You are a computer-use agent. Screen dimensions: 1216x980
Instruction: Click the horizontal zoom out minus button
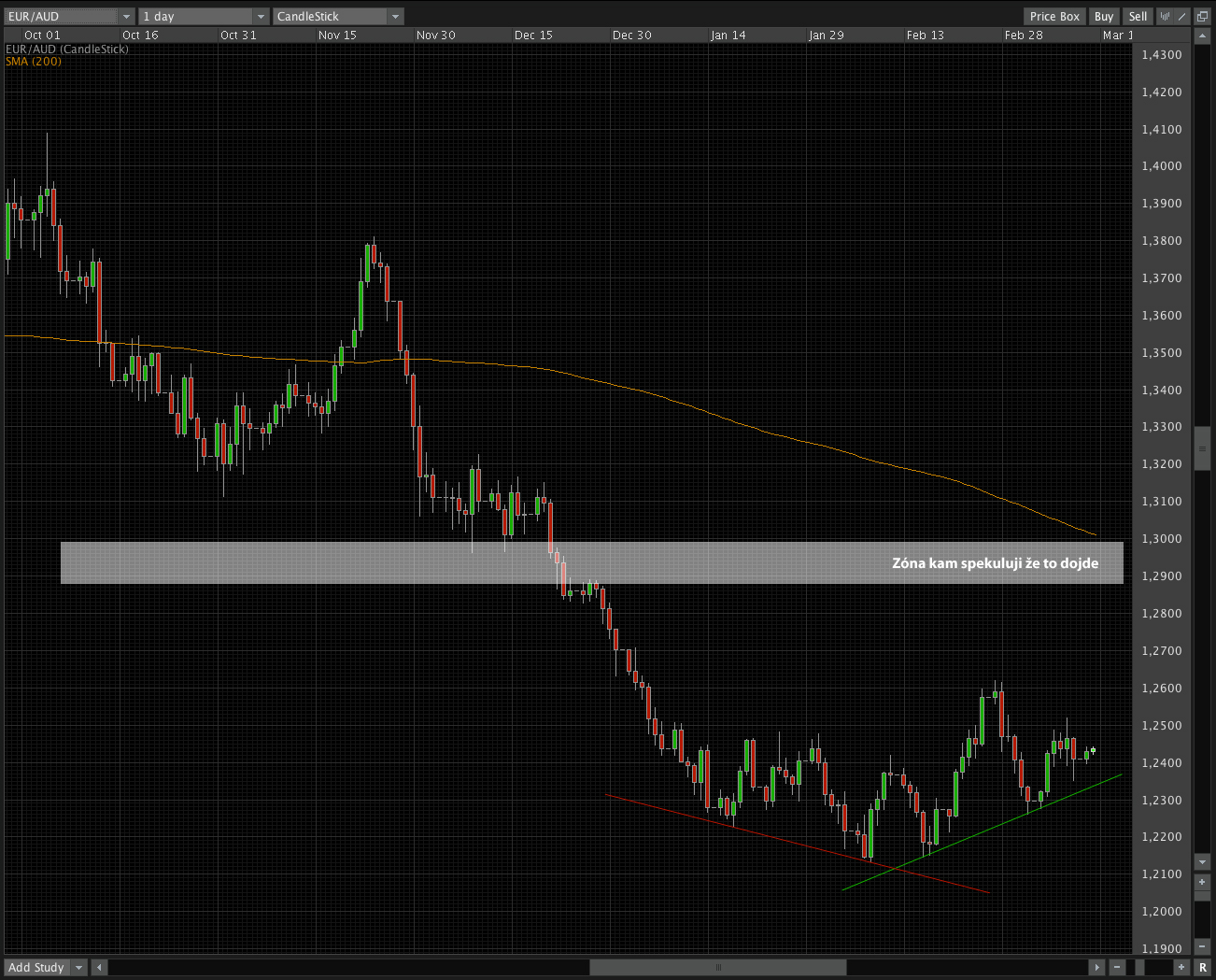1117,968
